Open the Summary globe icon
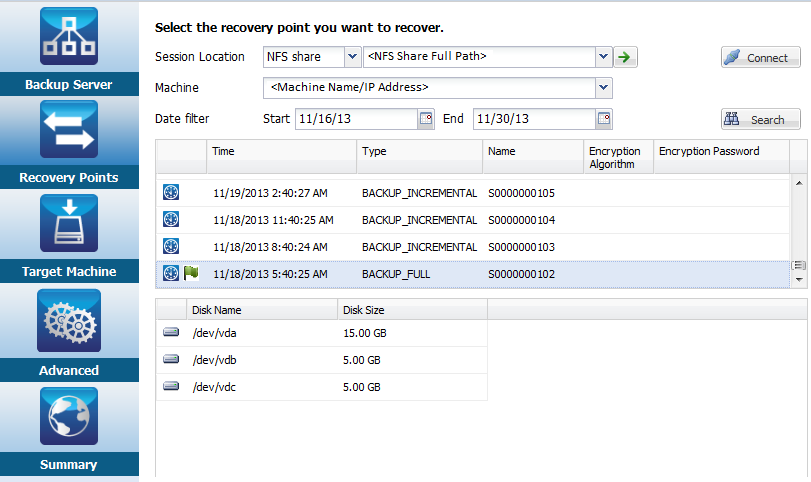Viewport: 811px width, 482px height. pyautogui.click(x=68, y=416)
